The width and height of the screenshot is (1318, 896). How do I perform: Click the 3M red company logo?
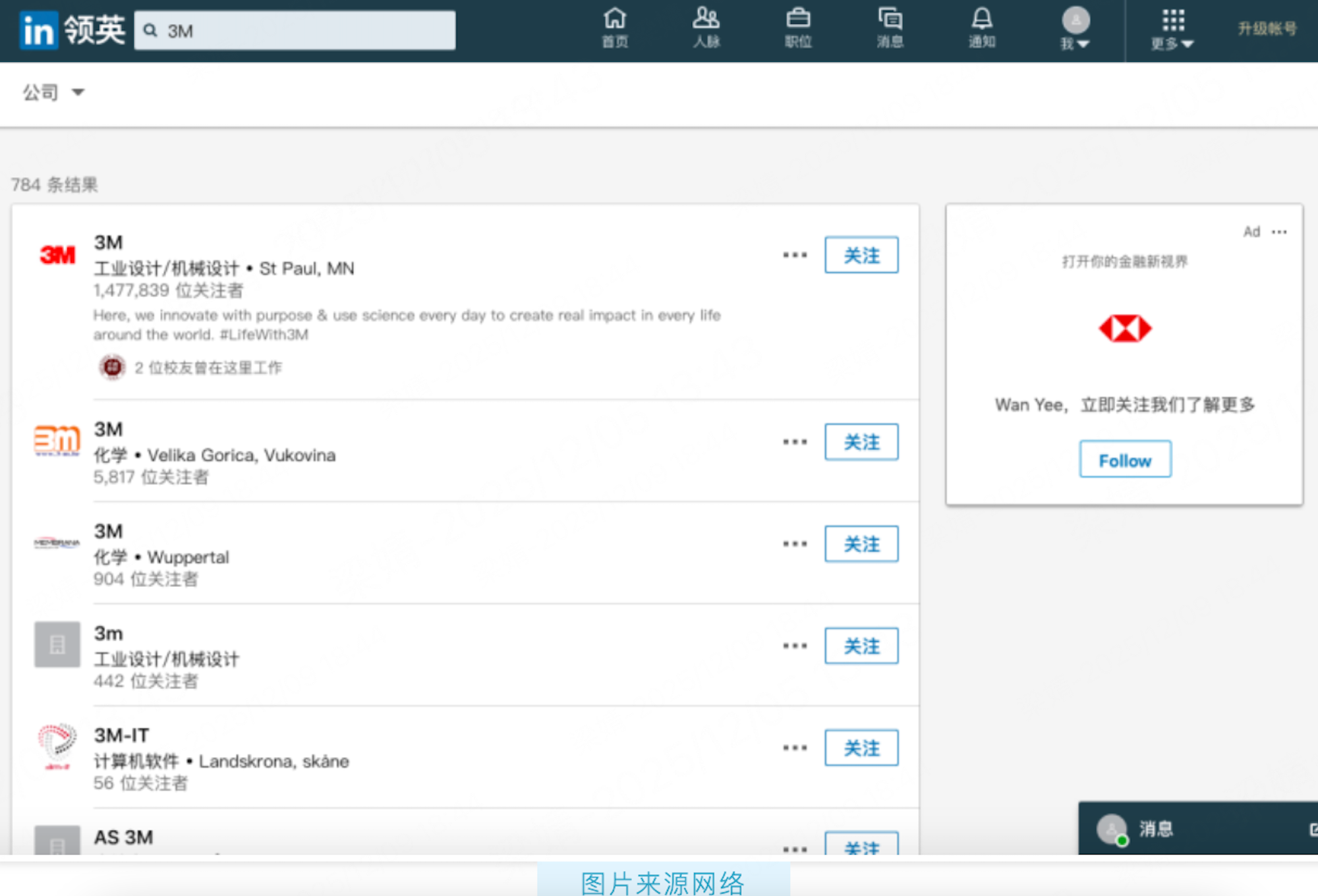57,255
